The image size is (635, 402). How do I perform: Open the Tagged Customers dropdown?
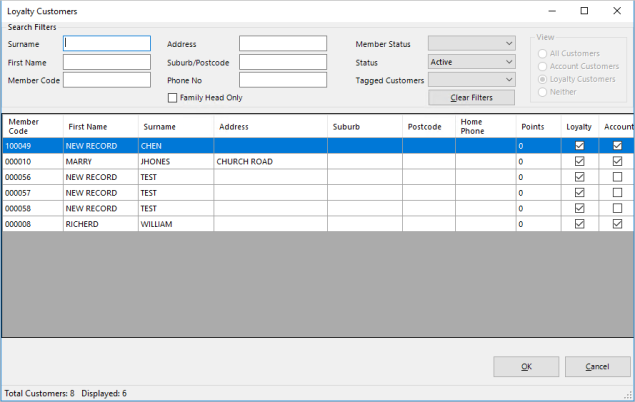(471, 80)
